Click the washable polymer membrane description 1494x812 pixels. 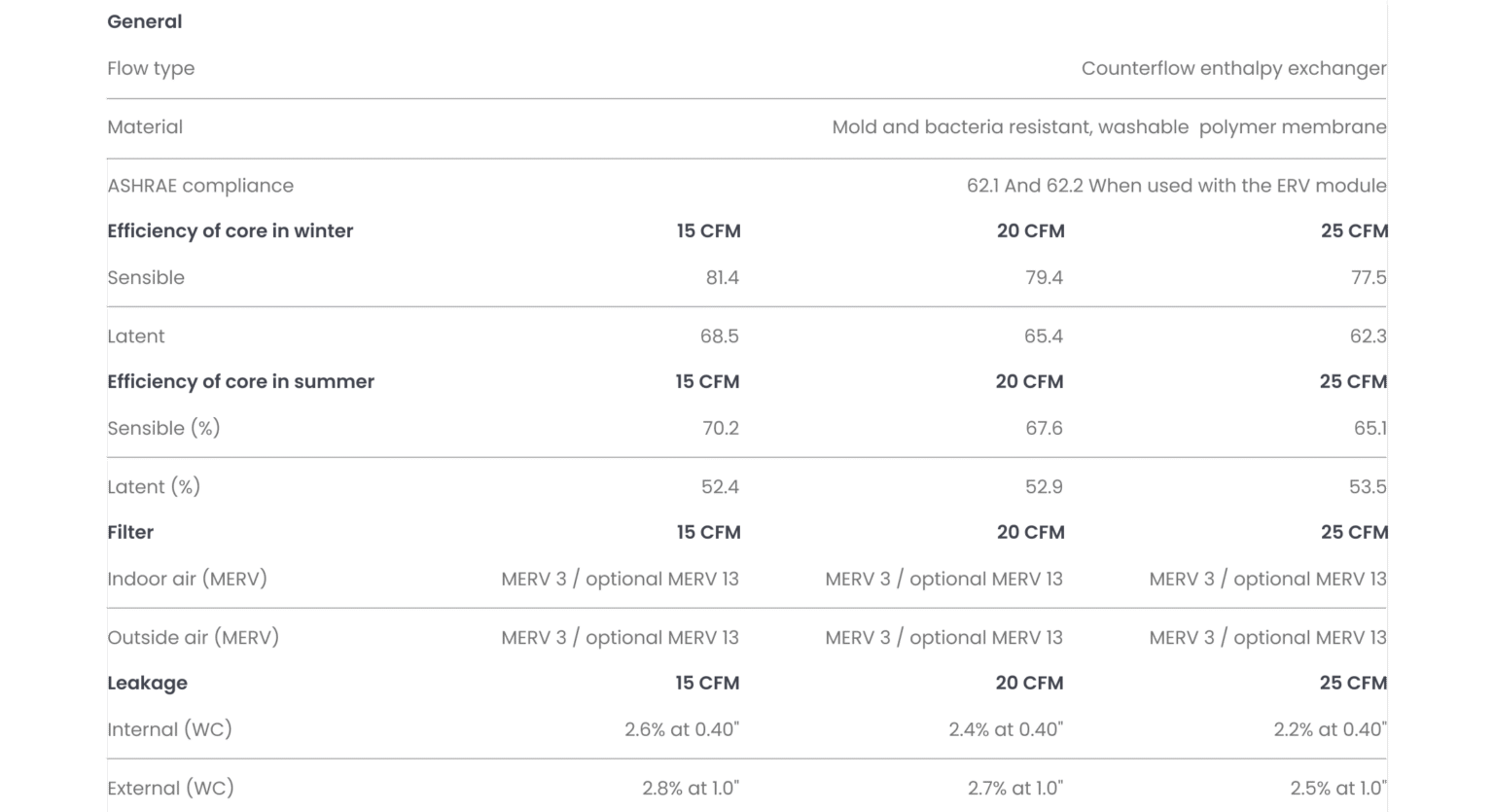pyautogui.click(x=1109, y=127)
